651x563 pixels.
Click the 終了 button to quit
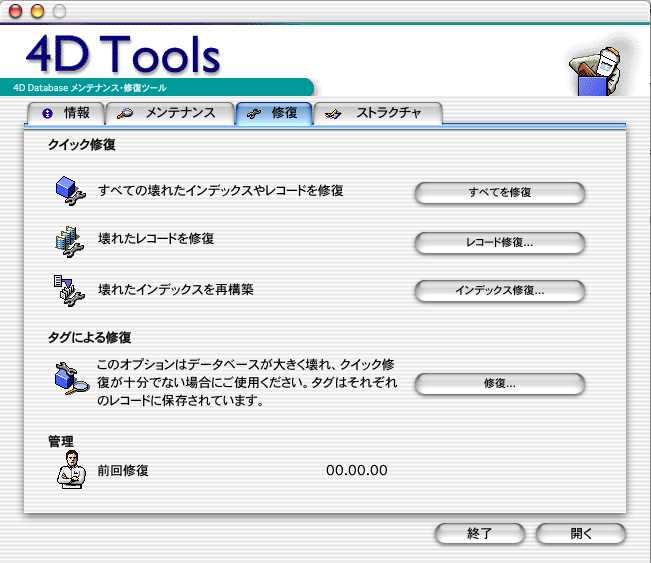click(479, 534)
